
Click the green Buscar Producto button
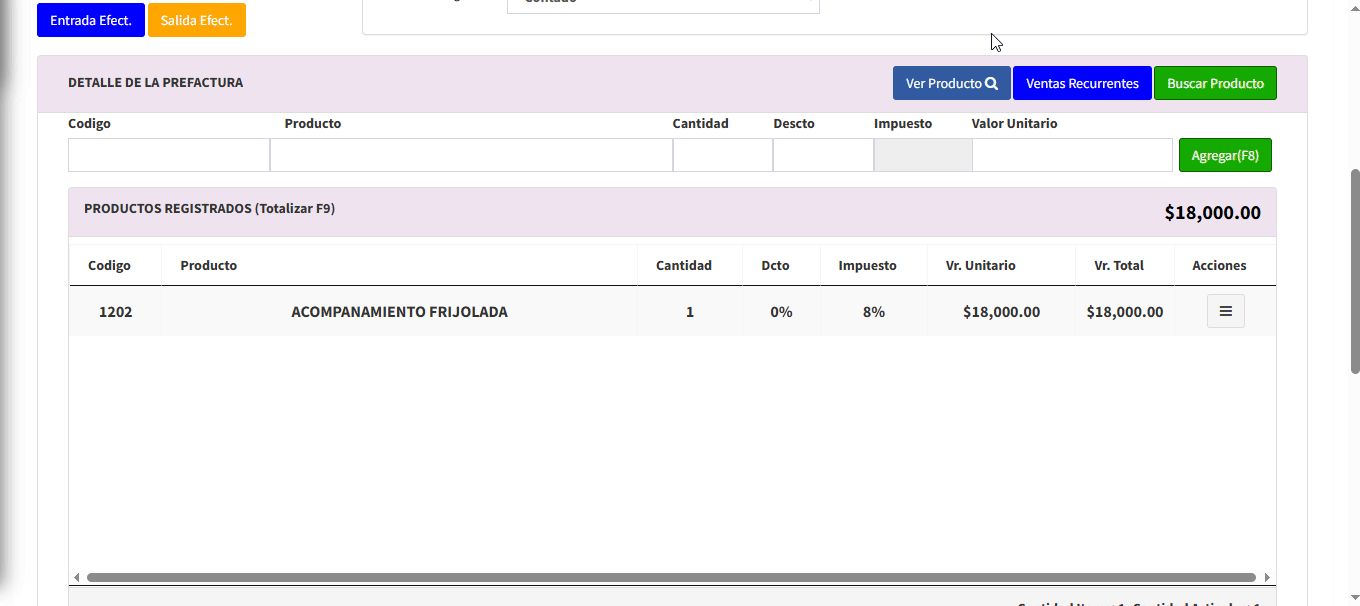(x=1215, y=84)
